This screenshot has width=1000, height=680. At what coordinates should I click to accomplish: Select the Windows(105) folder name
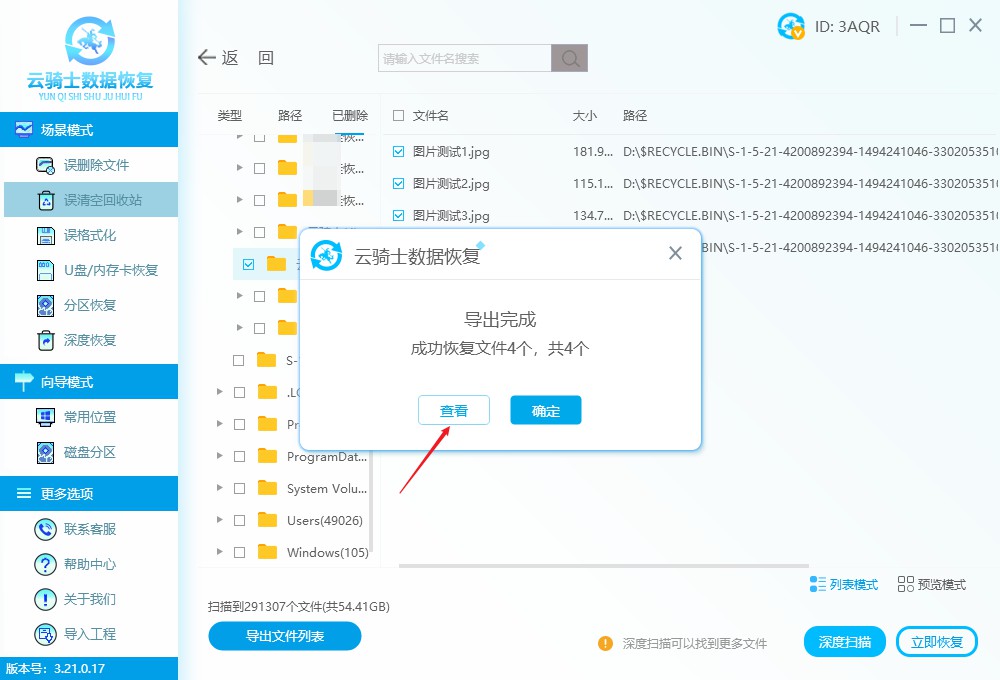click(328, 552)
